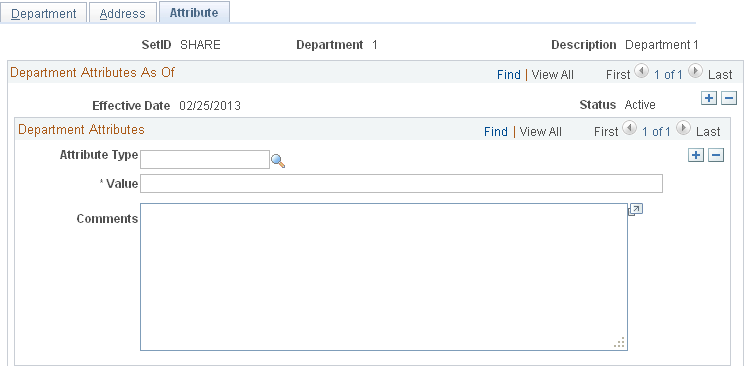Click Last in Department Attributes As Of
This screenshot has width=745, height=366.
pyautogui.click(x=720, y=75)
